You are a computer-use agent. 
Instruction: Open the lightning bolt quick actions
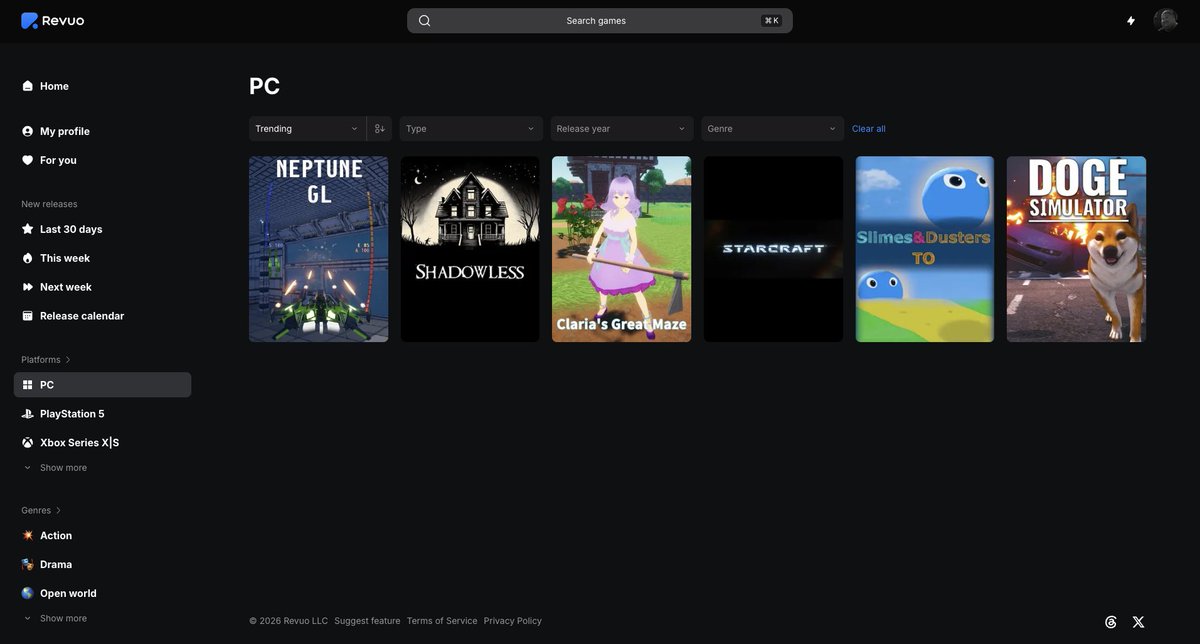tap(1131, 20)
